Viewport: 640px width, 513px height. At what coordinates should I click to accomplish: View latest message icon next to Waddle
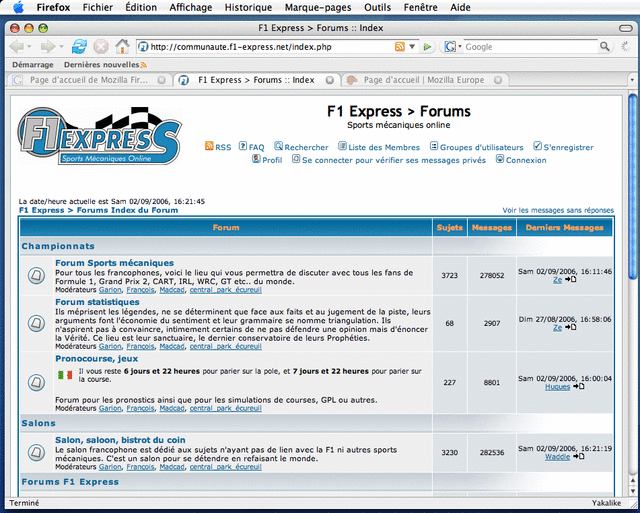[579, 456]
